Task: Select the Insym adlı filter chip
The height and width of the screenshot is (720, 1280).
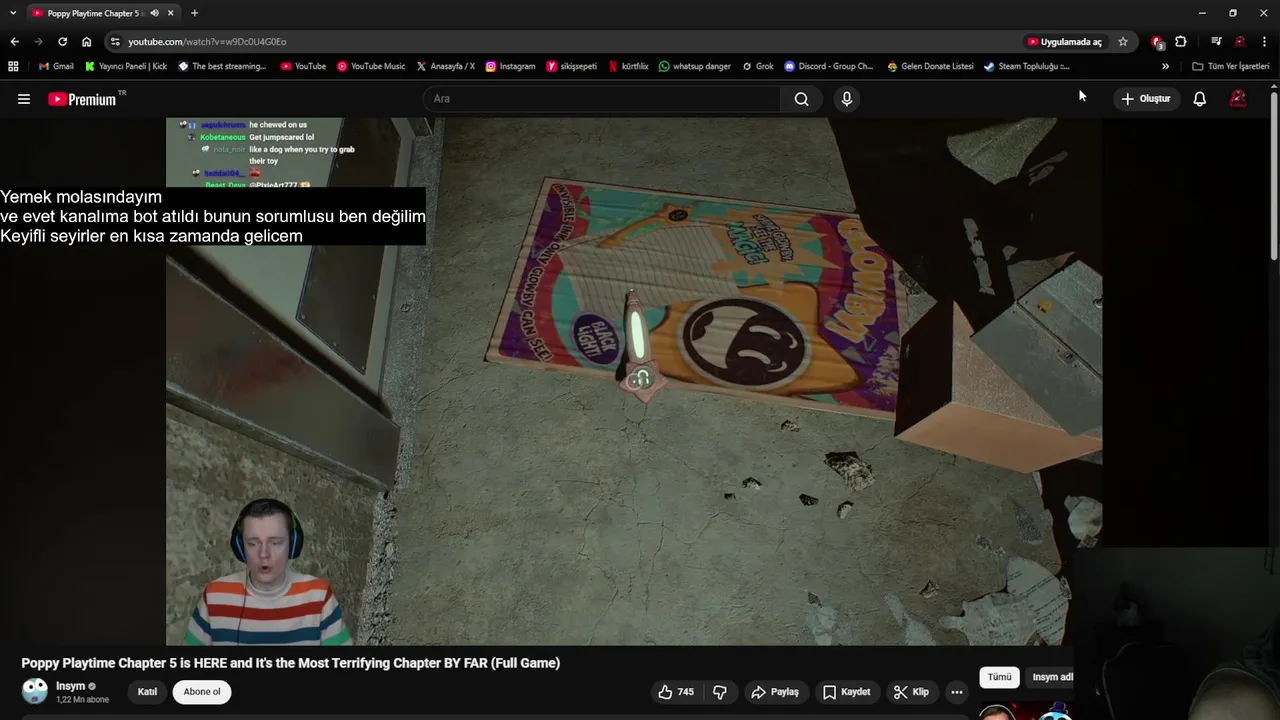Action: coord(1050,677)
